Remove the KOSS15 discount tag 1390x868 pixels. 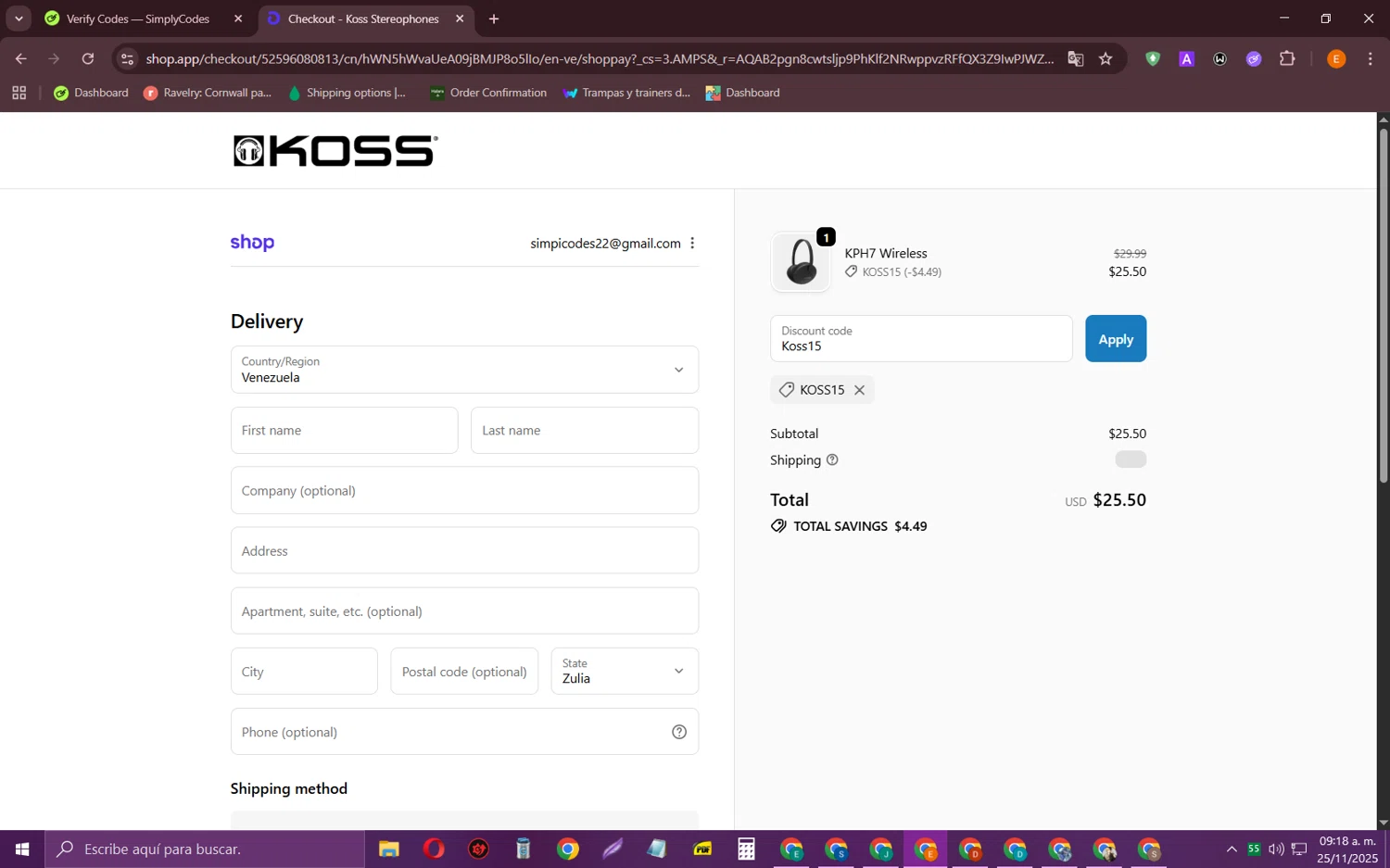(x=859, y=390)
